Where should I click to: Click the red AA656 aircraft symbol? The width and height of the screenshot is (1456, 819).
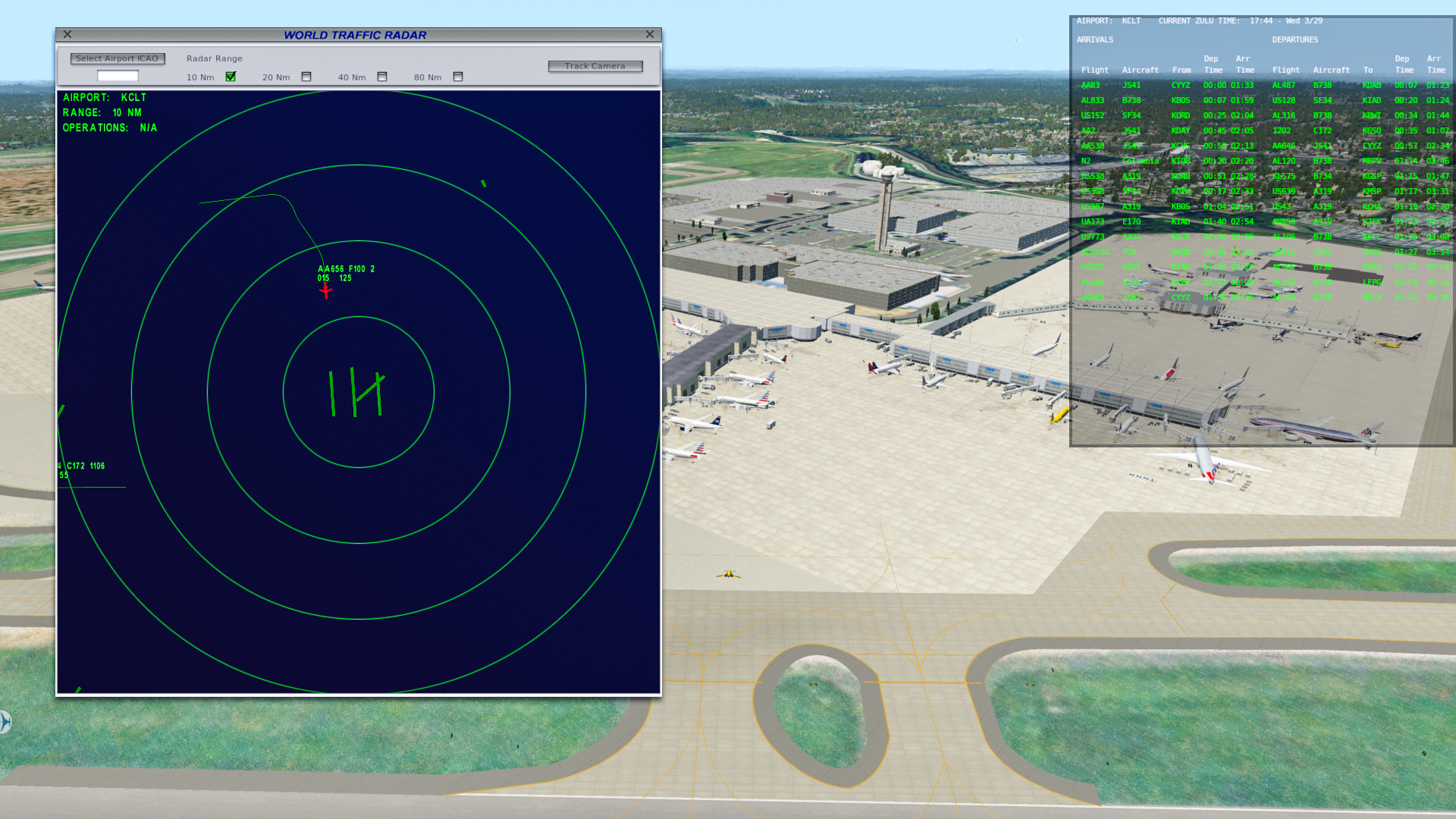325,291
